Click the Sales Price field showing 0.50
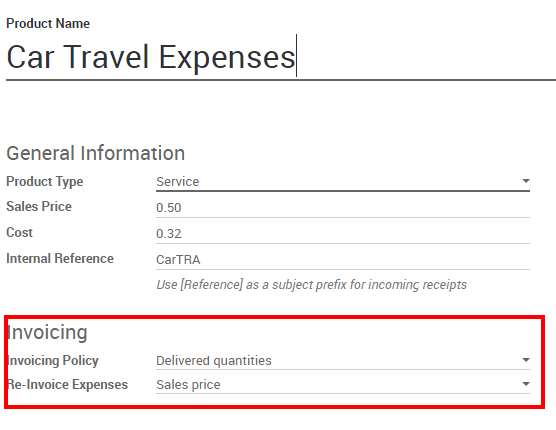The image size is (556, 430). coord(343,208)
